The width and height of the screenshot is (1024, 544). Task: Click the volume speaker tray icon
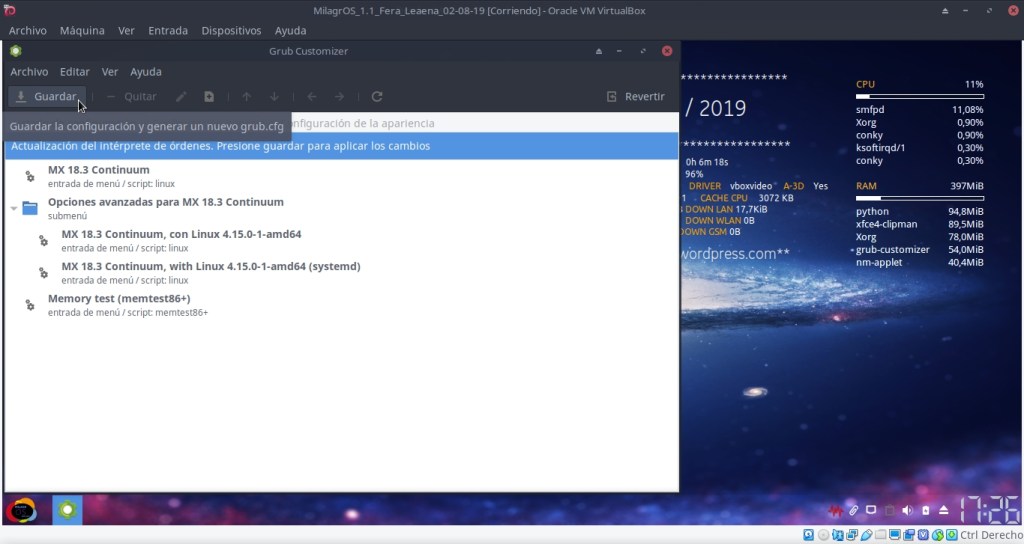(907, 511)
